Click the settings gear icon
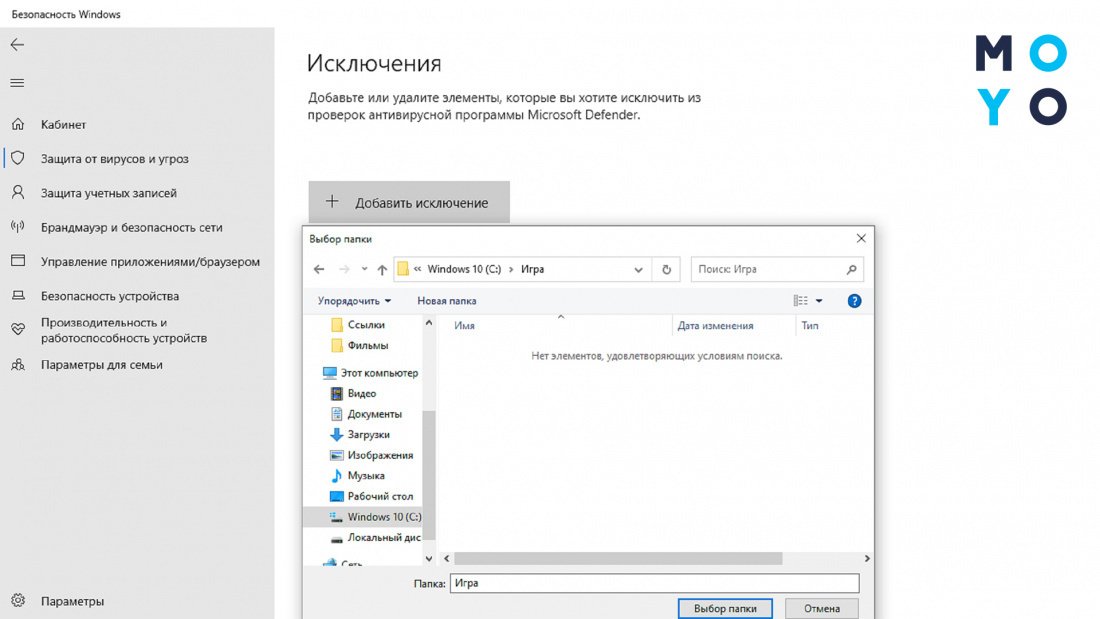1100x619 pixels. (x=18, y=601)
